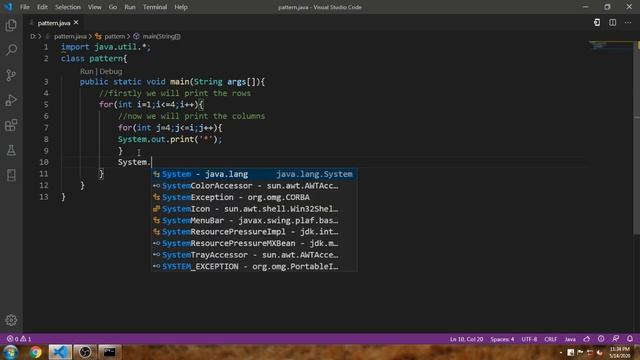Open Google Chrome from the taskbar
This screenshot has height=360, width=640.
(x=36, y=352)
